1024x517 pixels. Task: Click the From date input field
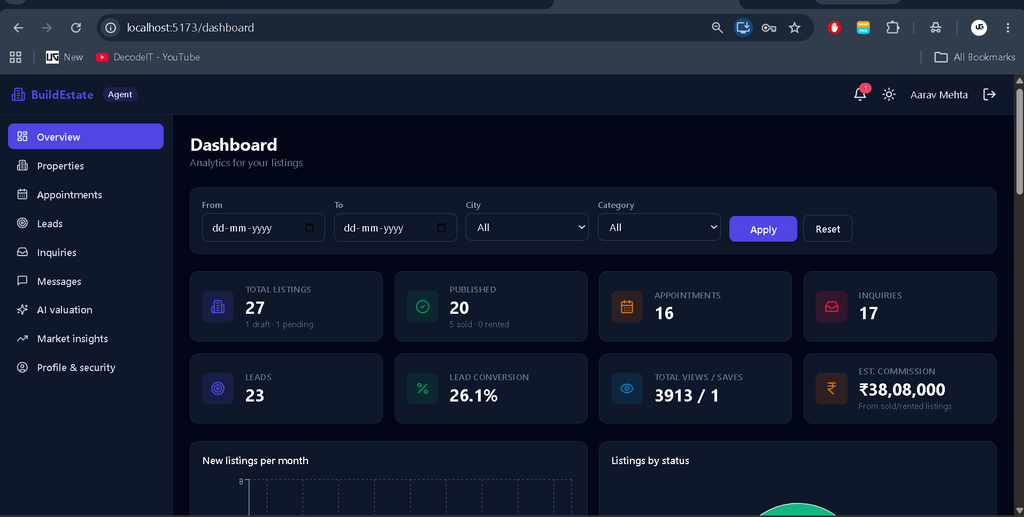click(x=263, y=228)
